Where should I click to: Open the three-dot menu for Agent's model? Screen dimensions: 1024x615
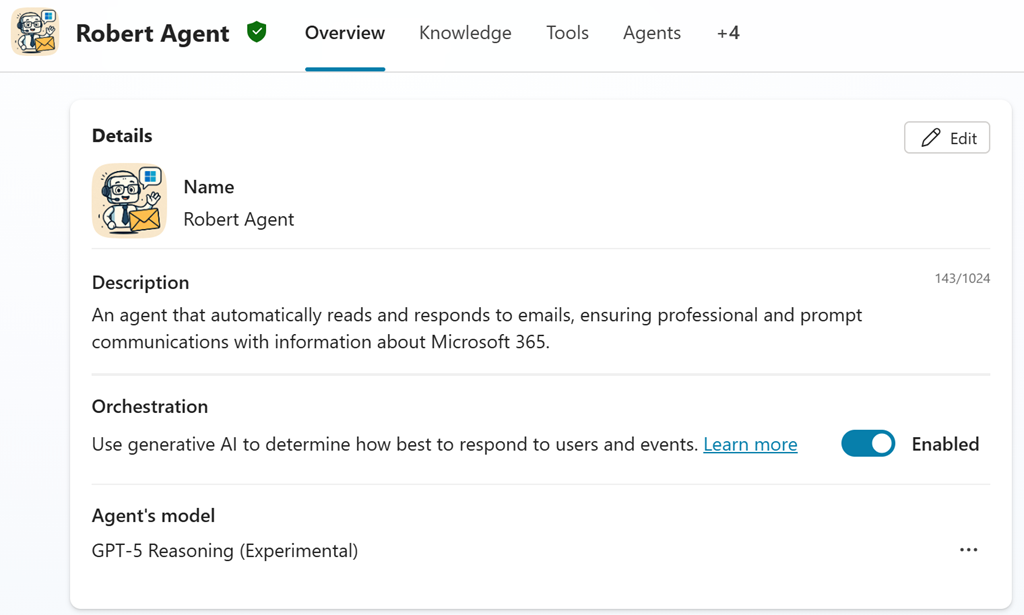tap(968, 550)
